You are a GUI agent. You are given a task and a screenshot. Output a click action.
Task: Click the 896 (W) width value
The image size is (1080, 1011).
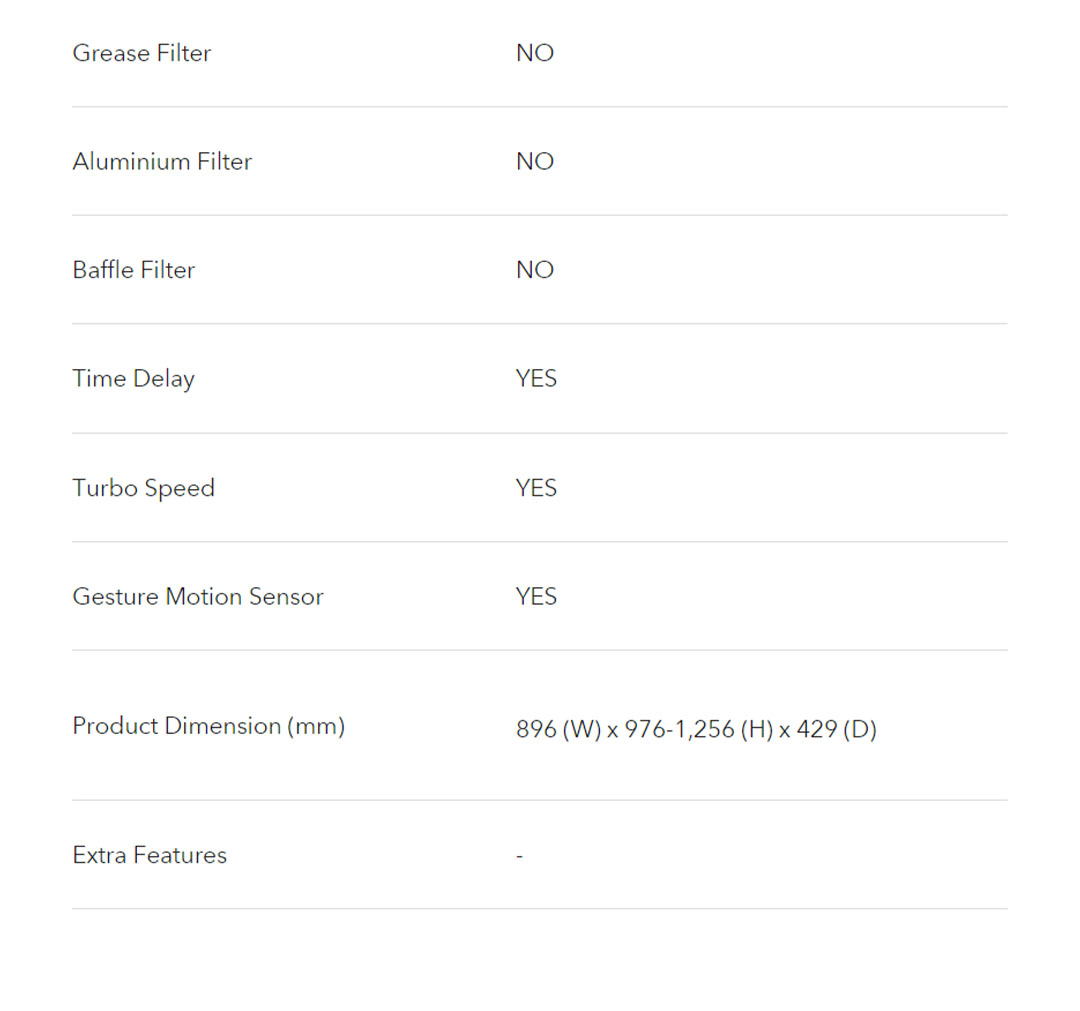(x=558, y=730)
